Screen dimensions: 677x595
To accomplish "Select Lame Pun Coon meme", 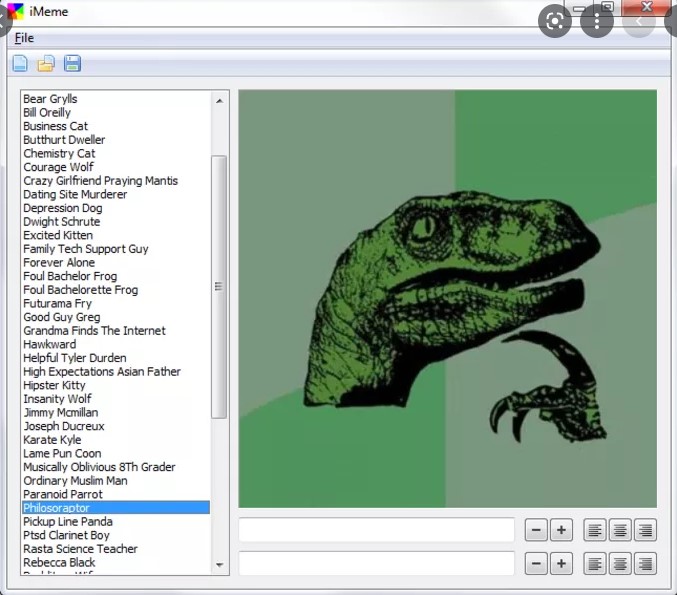I will point(62,453).
